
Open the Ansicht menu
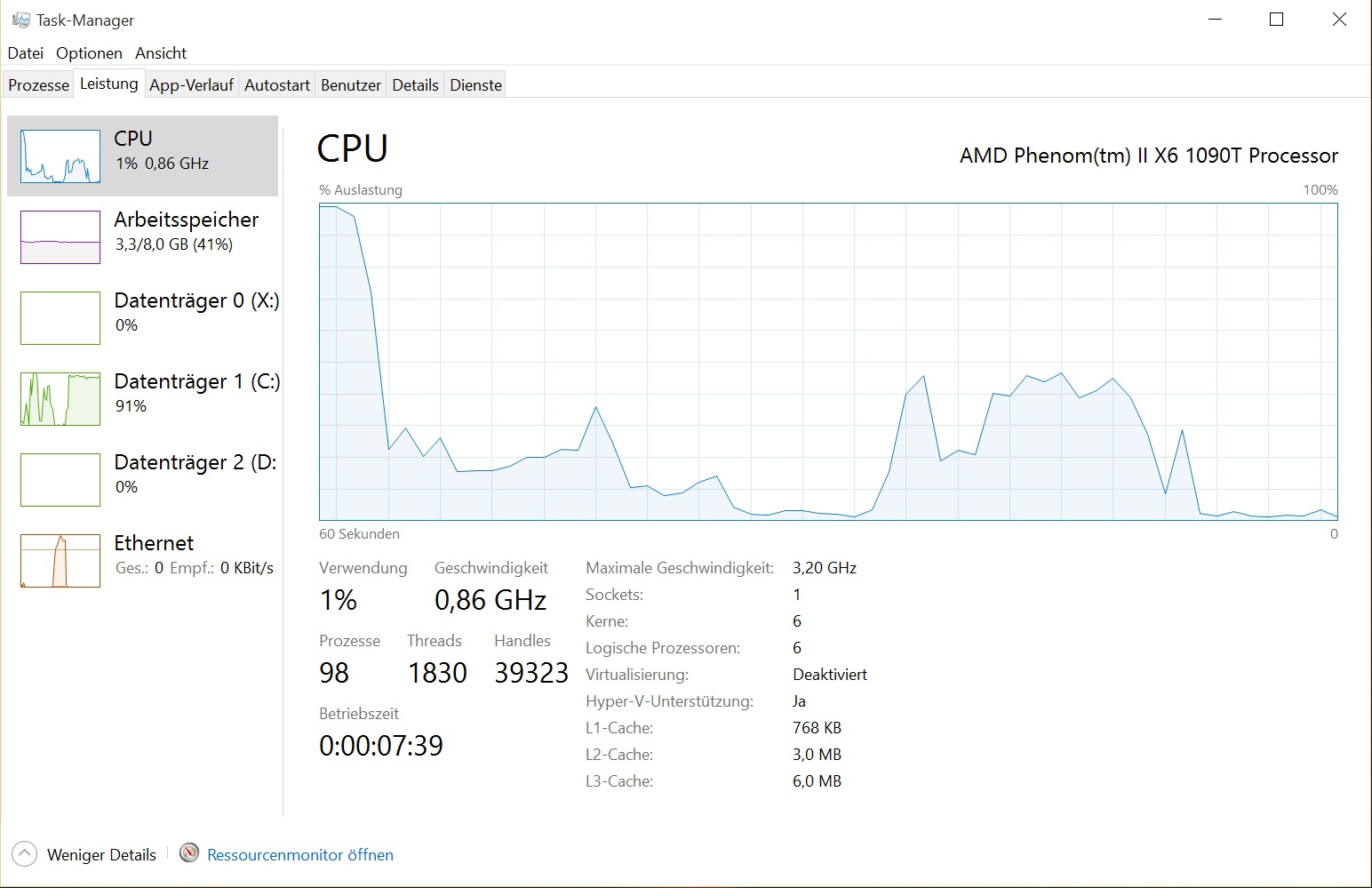[x=161, y=53]
